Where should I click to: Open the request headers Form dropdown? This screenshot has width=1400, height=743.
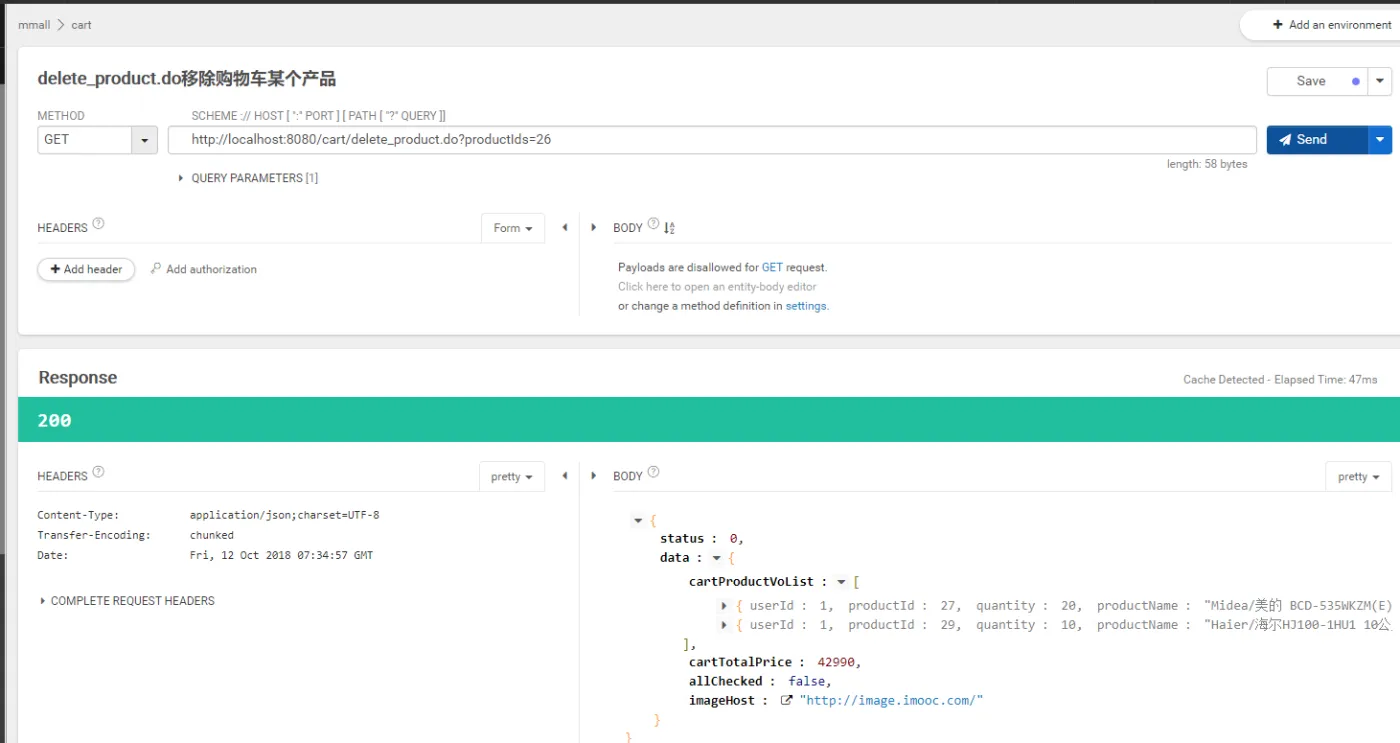click(x=512, y=228)
